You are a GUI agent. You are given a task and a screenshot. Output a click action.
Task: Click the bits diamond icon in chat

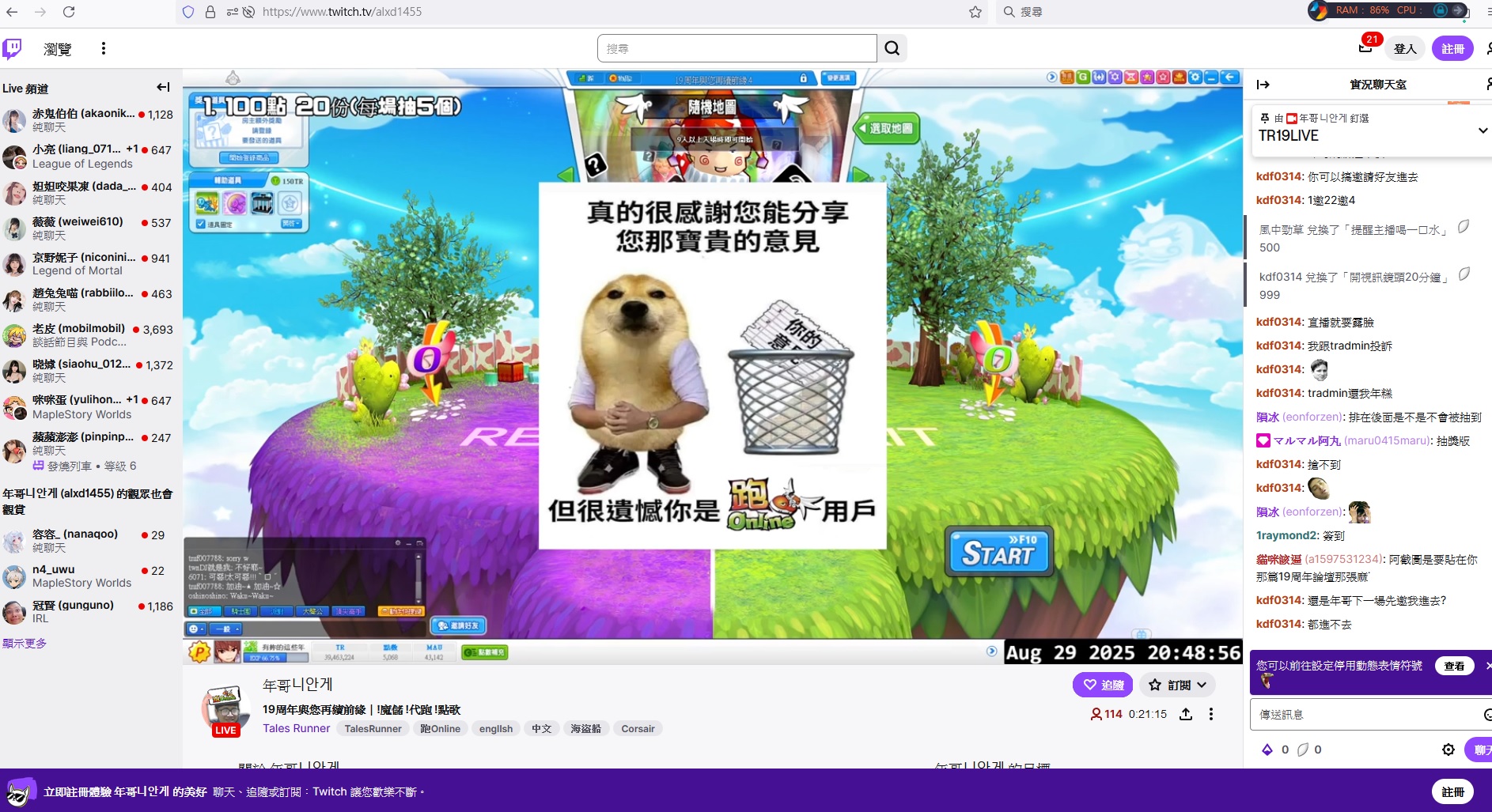tap(1267, 750)
